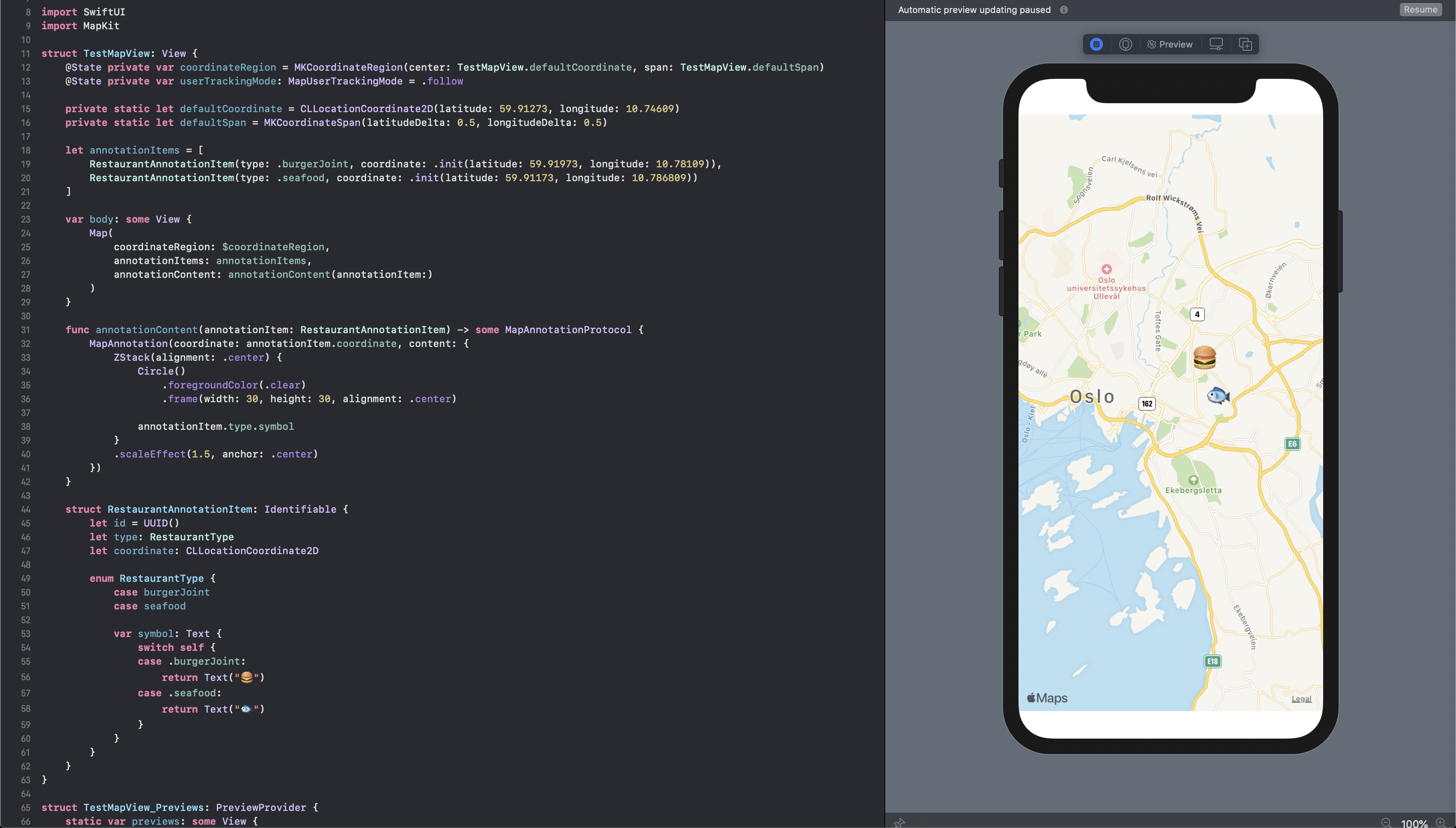Pin the preview with pushpin icon
The width and height of the screenshot is (1456, 828).
tap(899, 822)
